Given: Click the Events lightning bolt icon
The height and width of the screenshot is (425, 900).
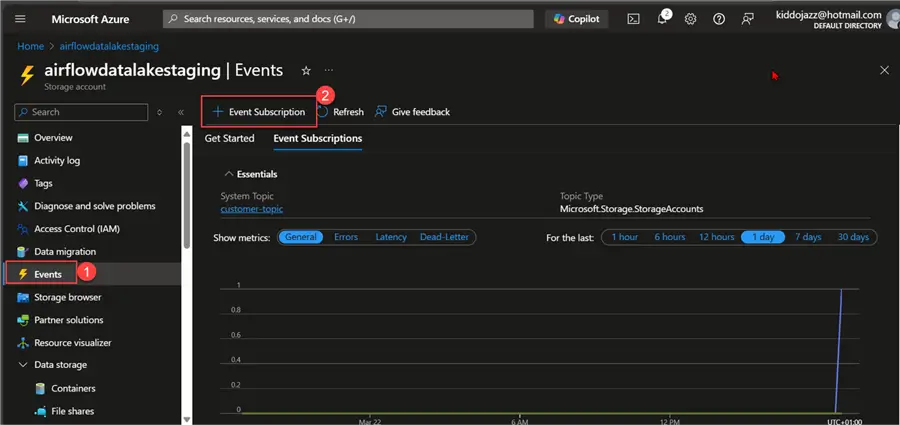Looking at the screenshot, I should (23, 275).
